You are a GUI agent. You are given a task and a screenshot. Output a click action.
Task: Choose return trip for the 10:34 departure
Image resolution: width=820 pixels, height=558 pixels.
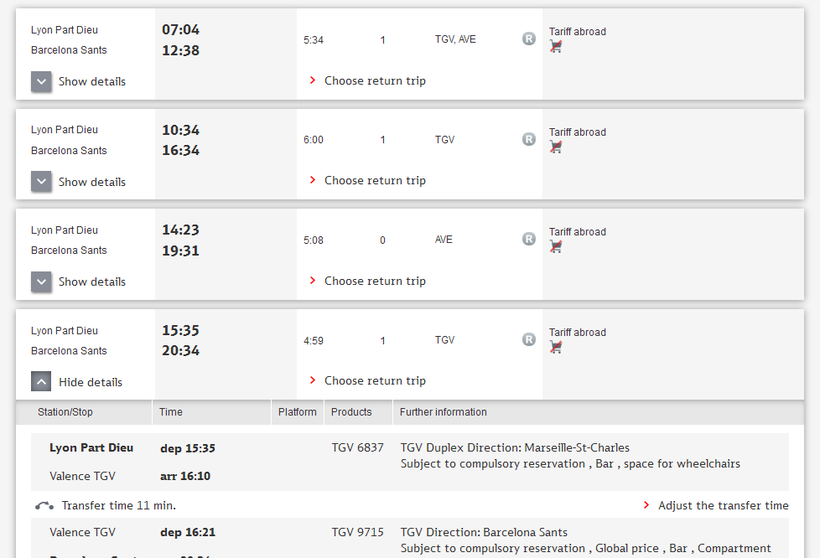[x=374, y=181]
